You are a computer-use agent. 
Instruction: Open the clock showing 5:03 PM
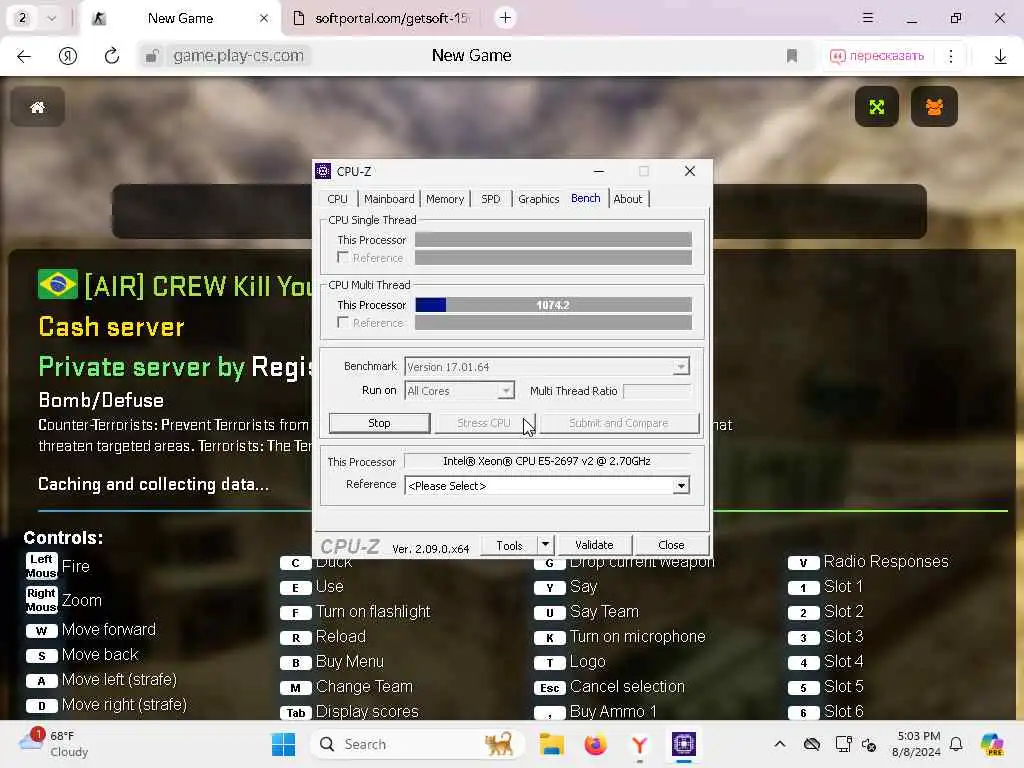(918, 744)
